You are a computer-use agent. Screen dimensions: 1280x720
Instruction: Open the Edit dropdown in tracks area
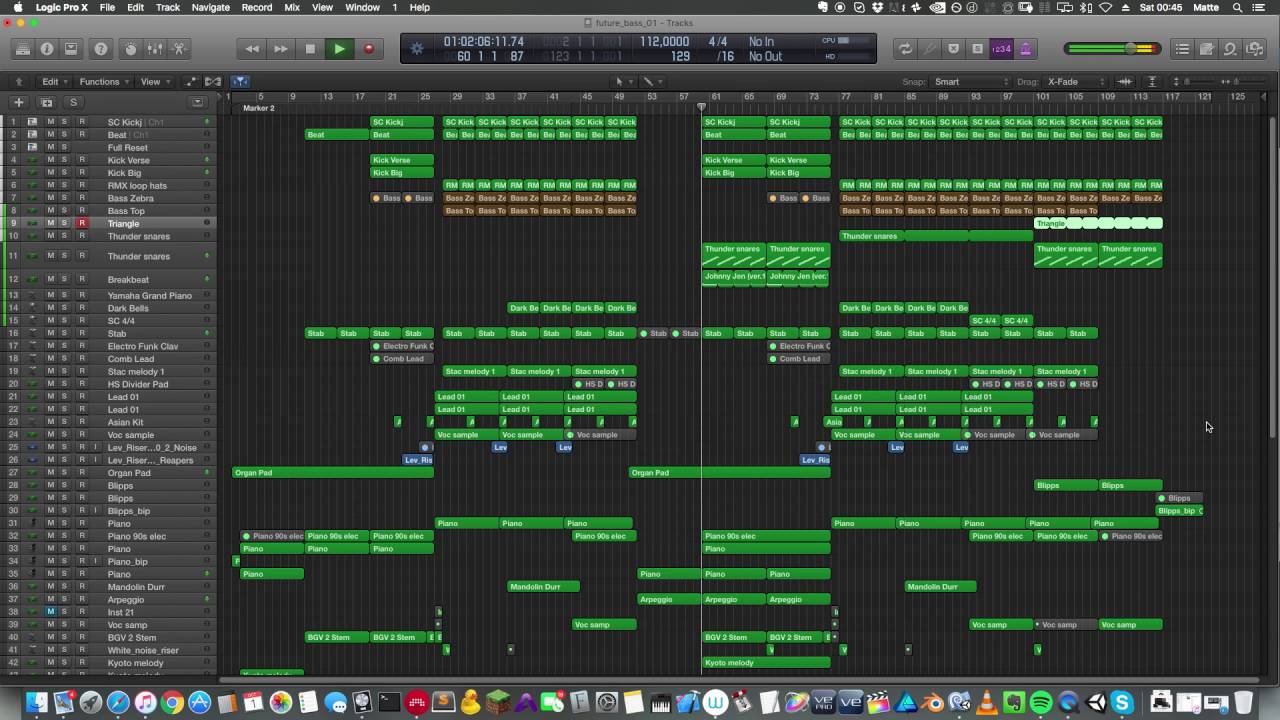point(54,81)
